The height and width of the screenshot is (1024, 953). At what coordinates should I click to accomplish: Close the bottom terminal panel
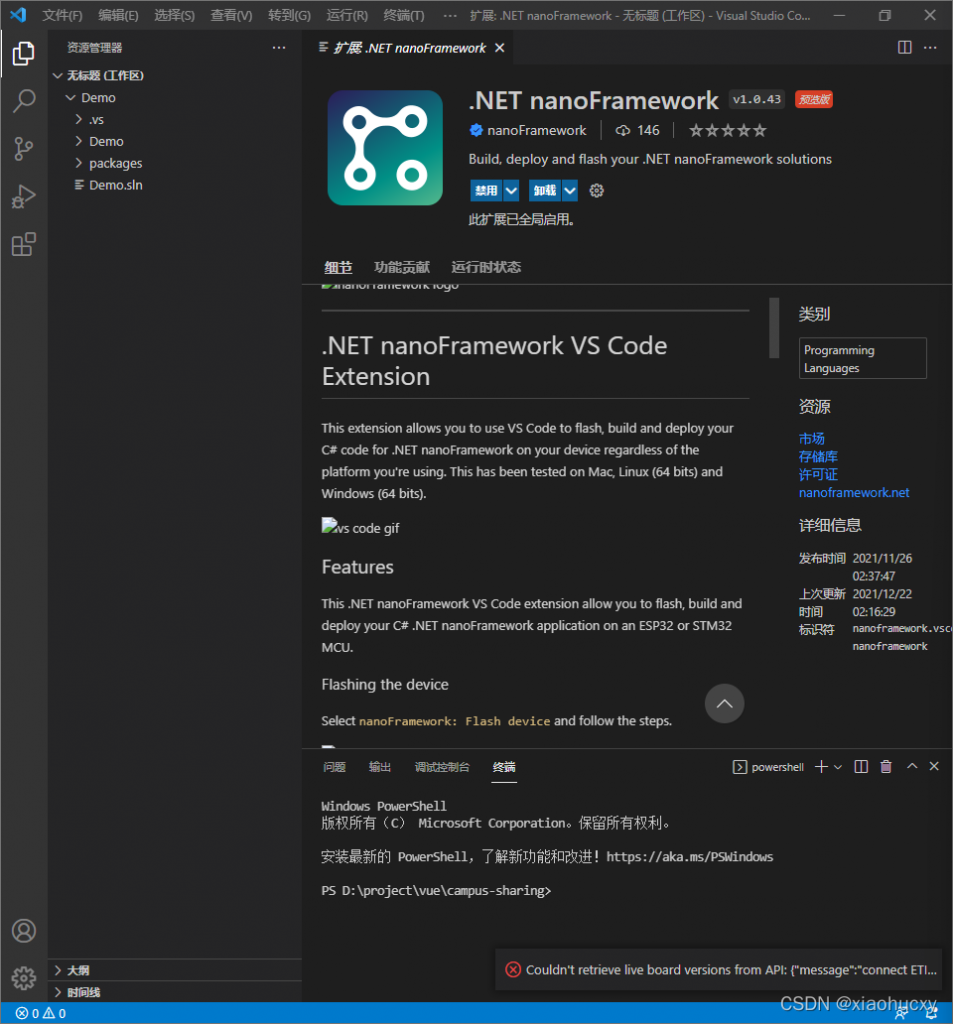[x=934, y=766]
